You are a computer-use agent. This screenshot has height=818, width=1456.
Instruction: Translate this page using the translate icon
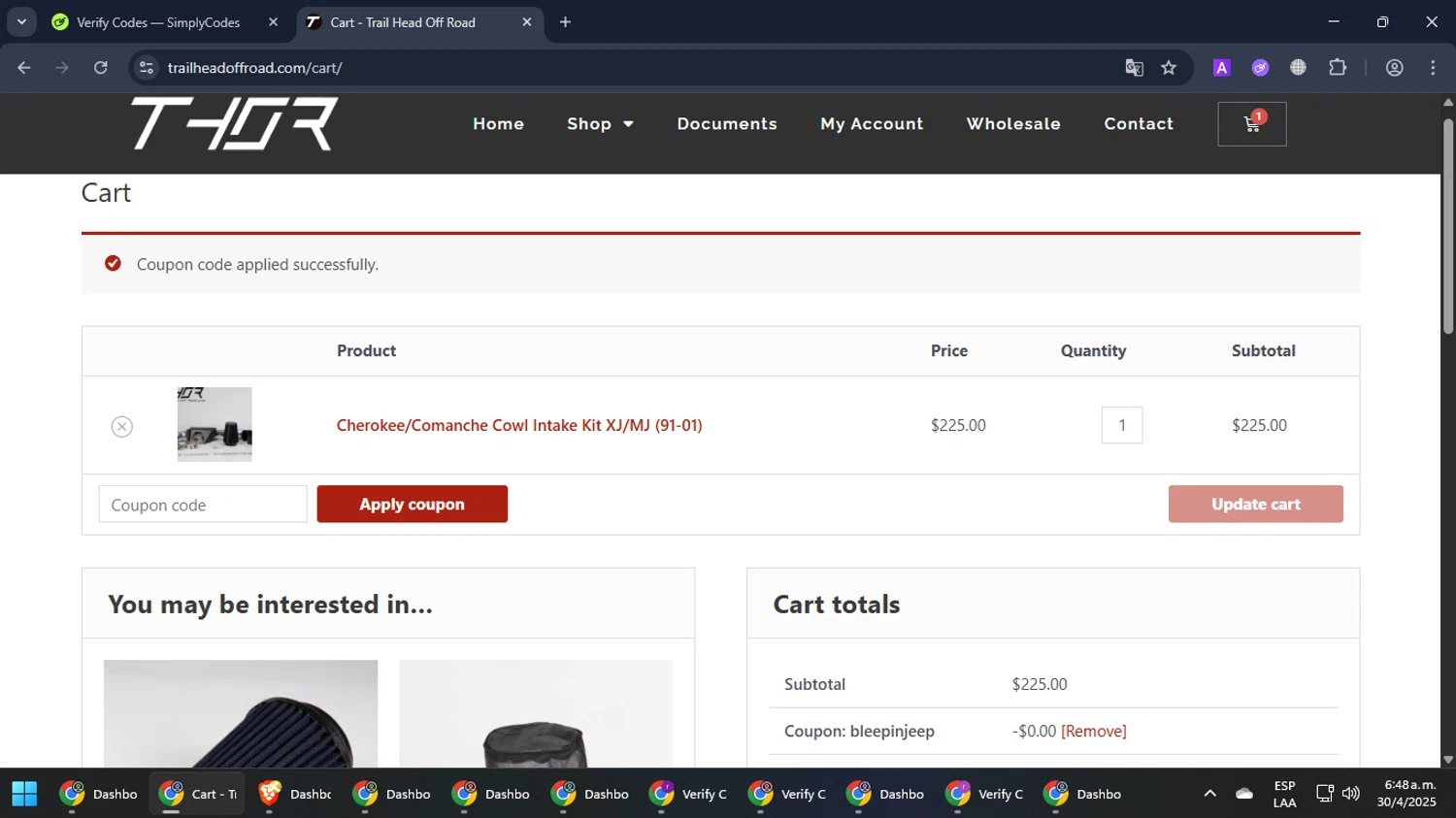tap(1134, 68)
